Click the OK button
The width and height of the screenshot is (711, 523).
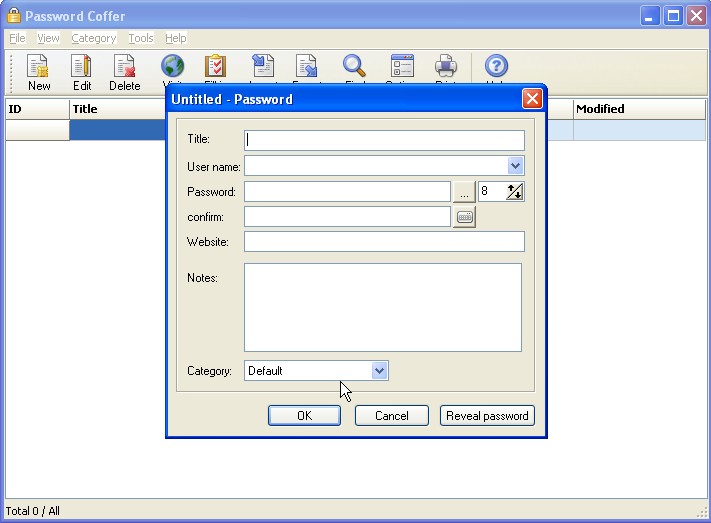click(x=304, y=415)
